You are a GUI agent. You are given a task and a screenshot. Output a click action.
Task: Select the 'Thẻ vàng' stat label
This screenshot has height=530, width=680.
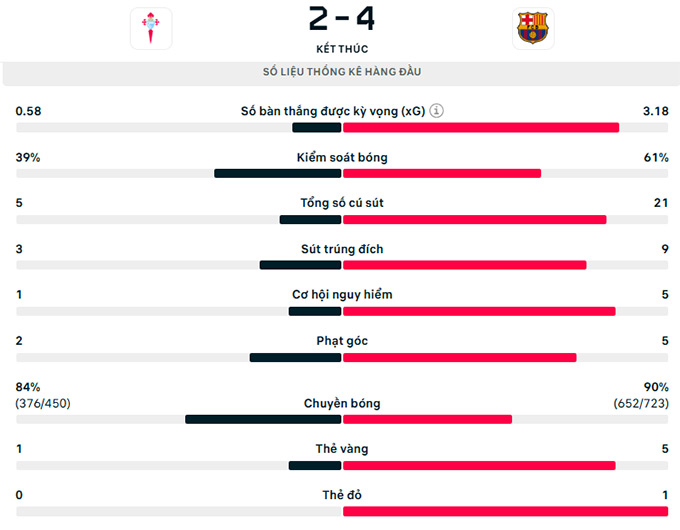click(342, 449)
